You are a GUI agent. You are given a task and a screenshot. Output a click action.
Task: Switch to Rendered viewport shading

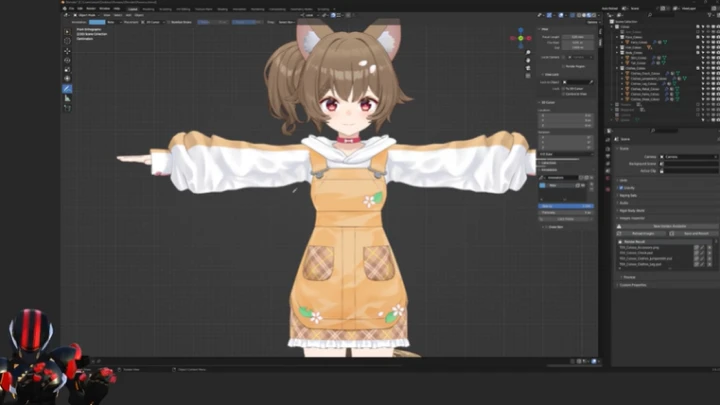pos(594,15)
